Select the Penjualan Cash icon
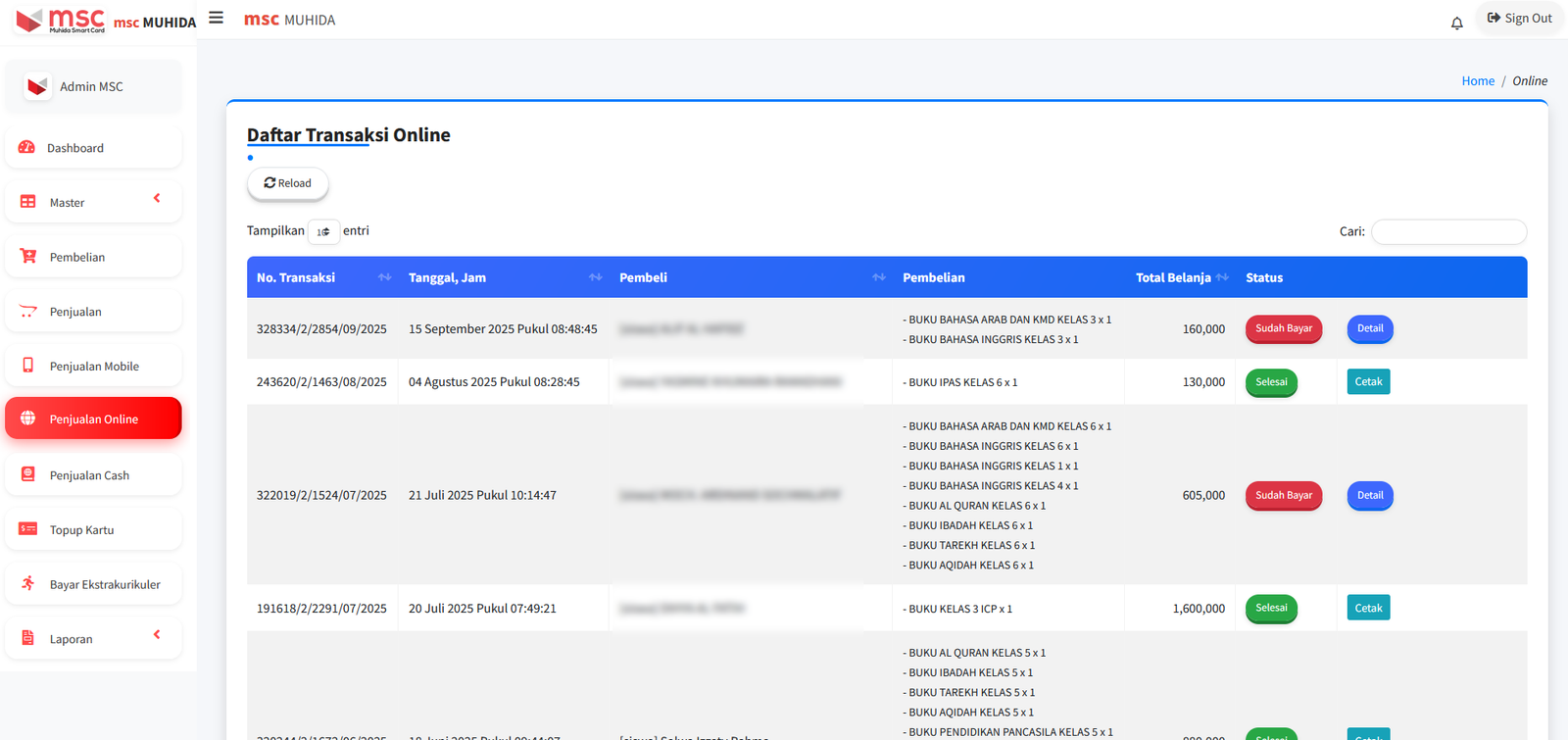Viewport: 1568px width, 740px height. click(27, 474)
